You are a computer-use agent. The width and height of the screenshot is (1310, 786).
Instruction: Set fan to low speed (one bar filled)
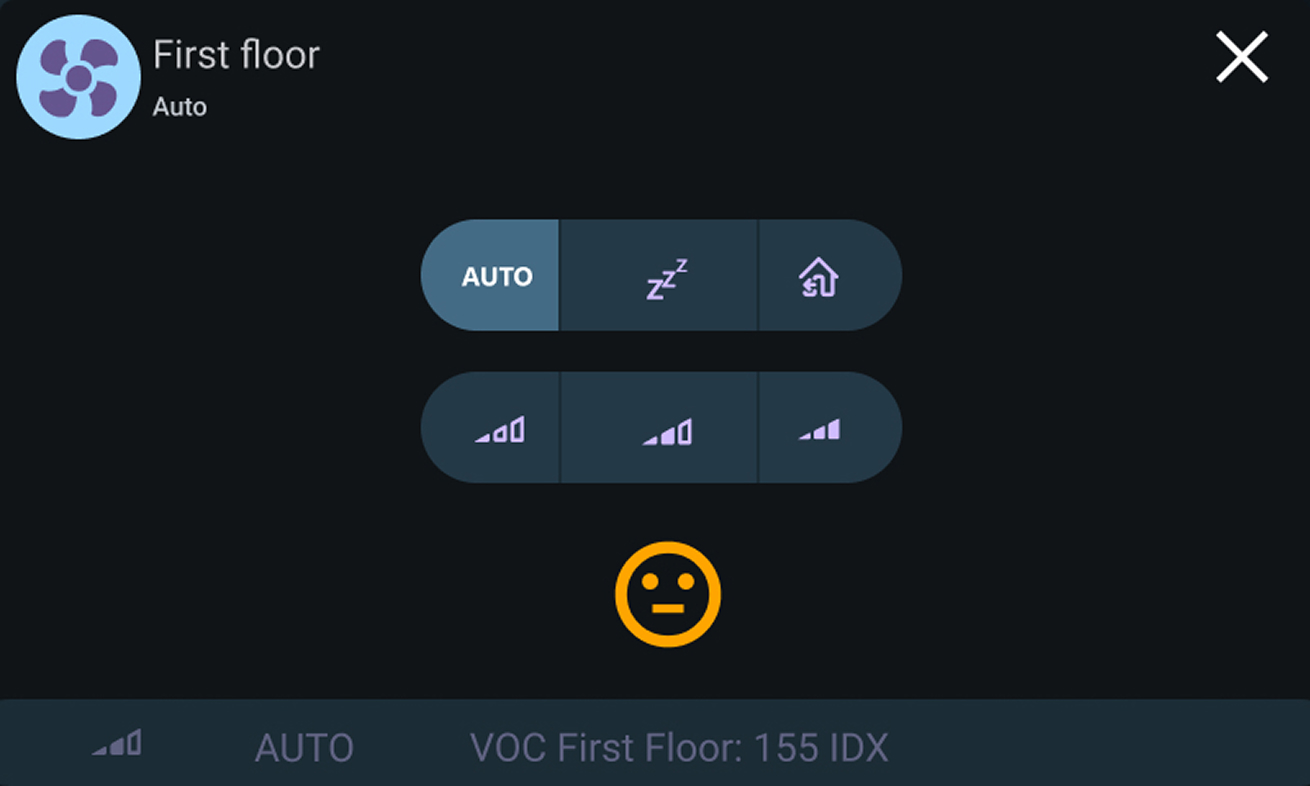[499, 430]
